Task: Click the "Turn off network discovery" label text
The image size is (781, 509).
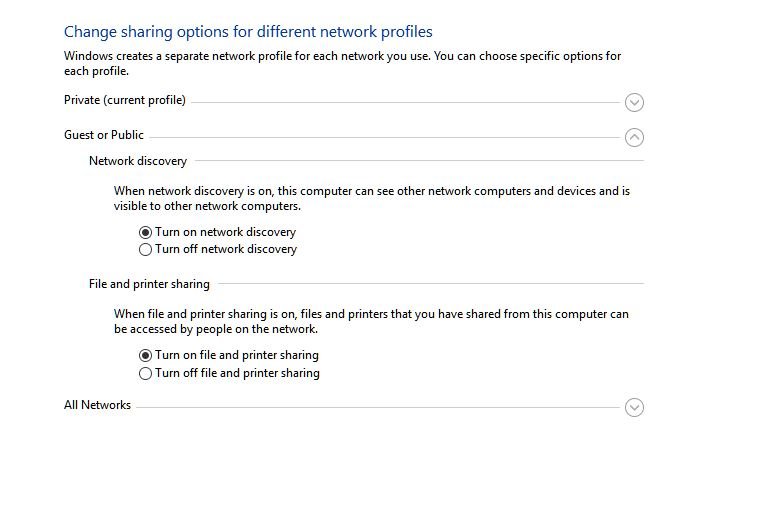Action: pyautogui.click(x=226, y=249)
